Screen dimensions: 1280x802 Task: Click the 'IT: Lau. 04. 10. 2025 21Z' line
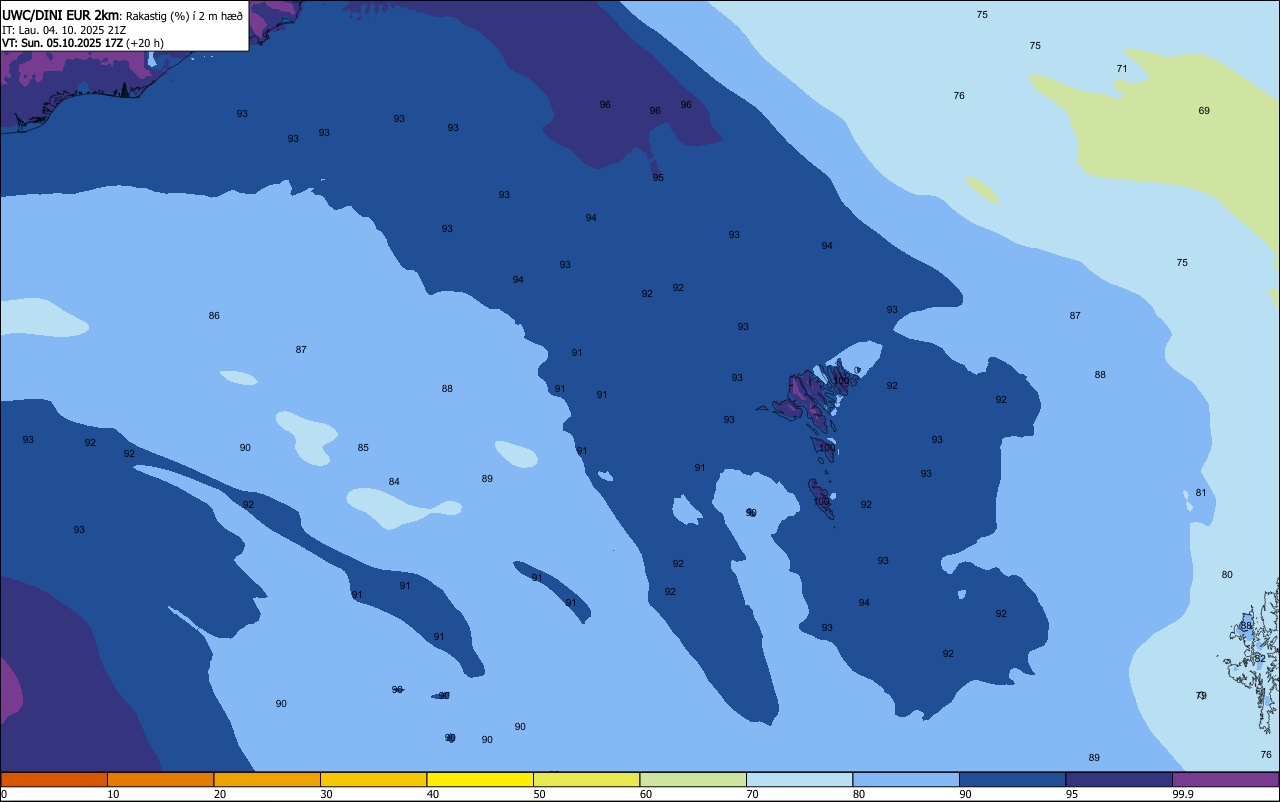pyautogui.click(x=63, y=29)
